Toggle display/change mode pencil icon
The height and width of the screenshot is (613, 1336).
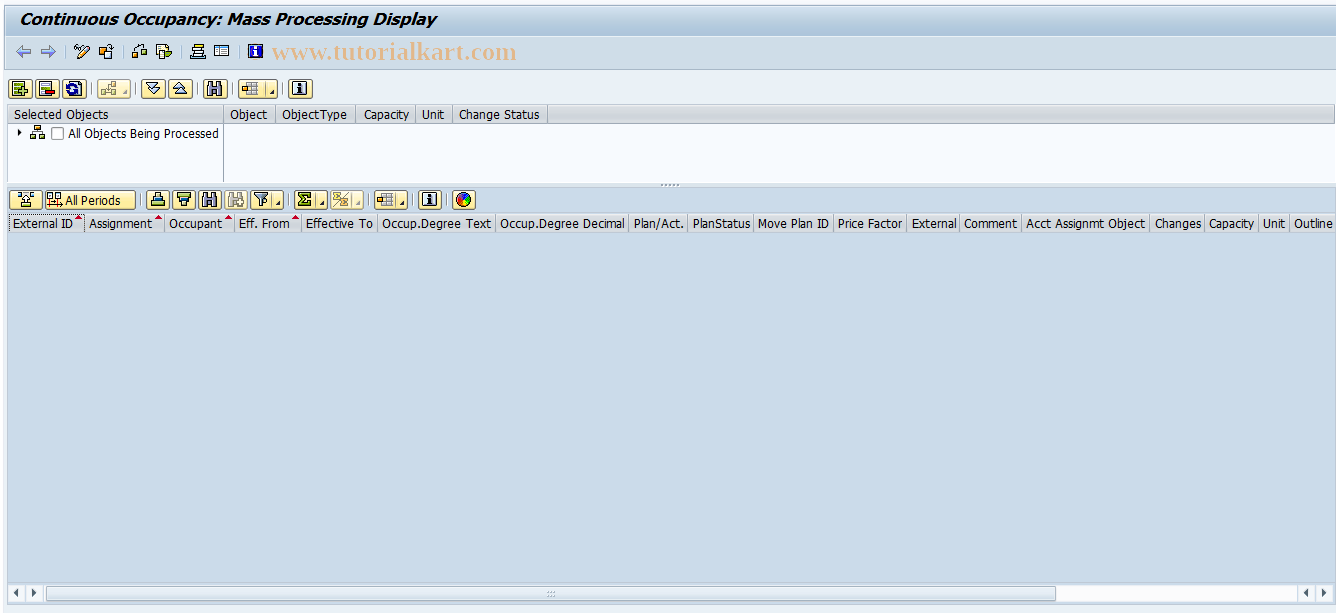coord(82,52)
